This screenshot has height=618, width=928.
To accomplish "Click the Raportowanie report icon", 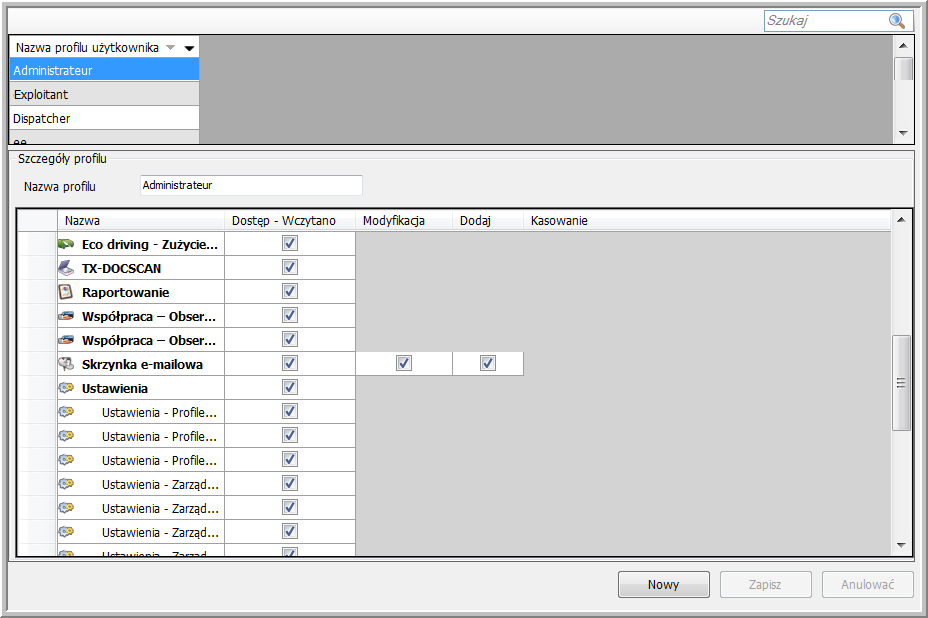I will (x=67, y=292).
